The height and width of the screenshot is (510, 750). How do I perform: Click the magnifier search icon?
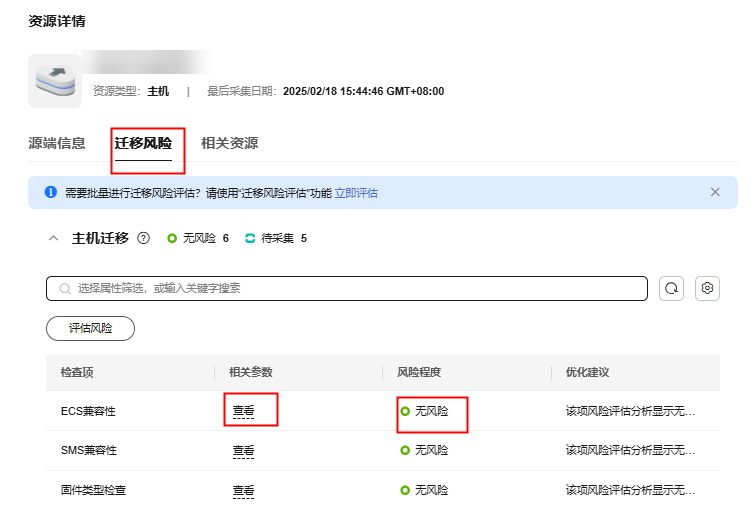[65, 288]
